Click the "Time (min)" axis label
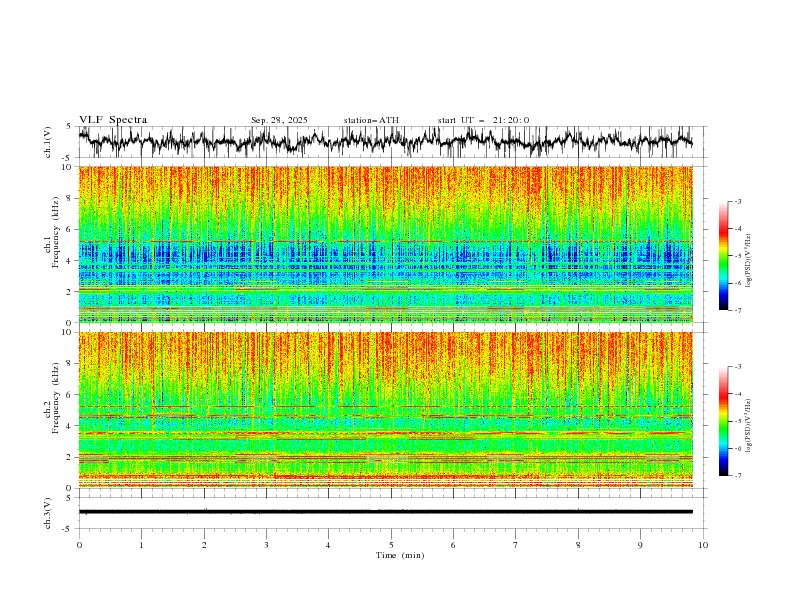Image resolution: width=792 pixels, height=612 pixels. click(400, 555)
